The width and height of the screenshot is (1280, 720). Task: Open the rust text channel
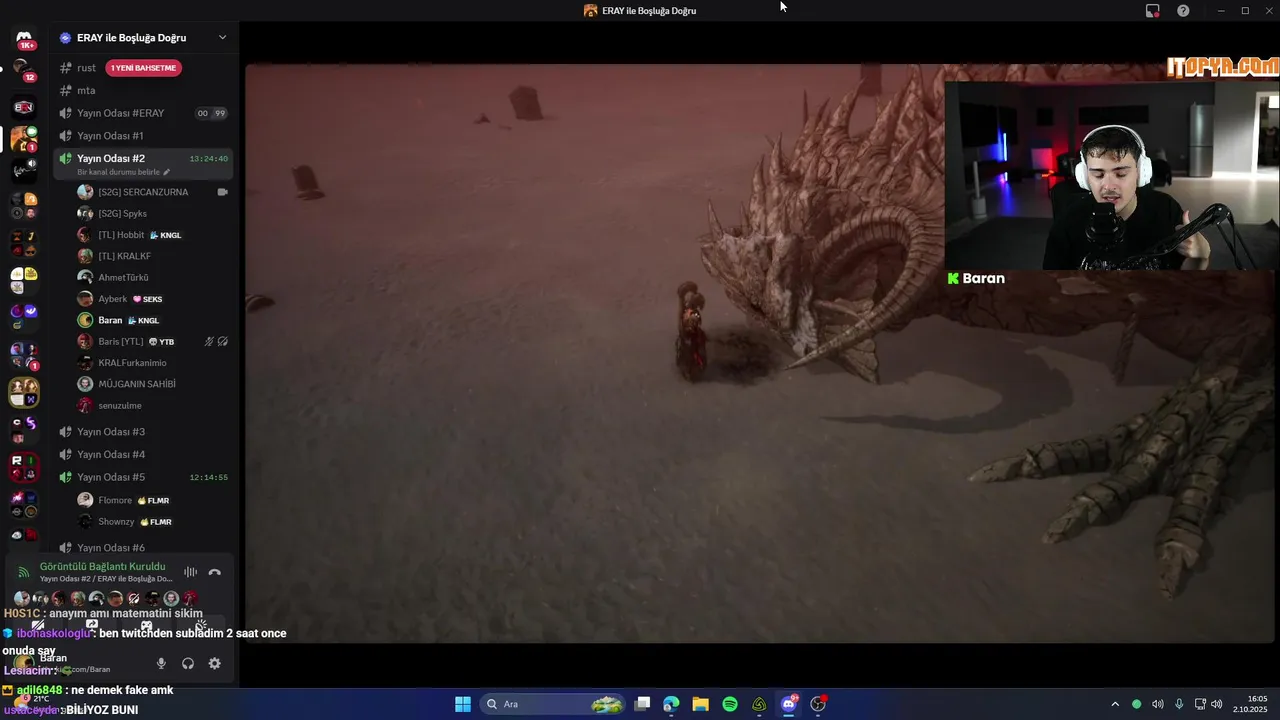87,68
